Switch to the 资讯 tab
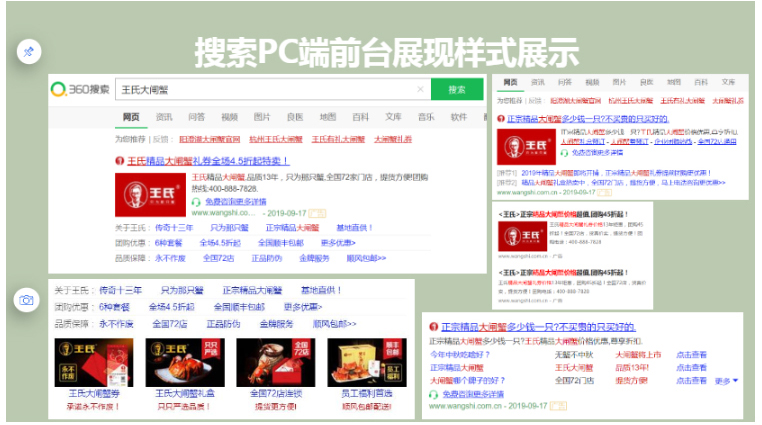762x425 pixels. pos(164,117)
